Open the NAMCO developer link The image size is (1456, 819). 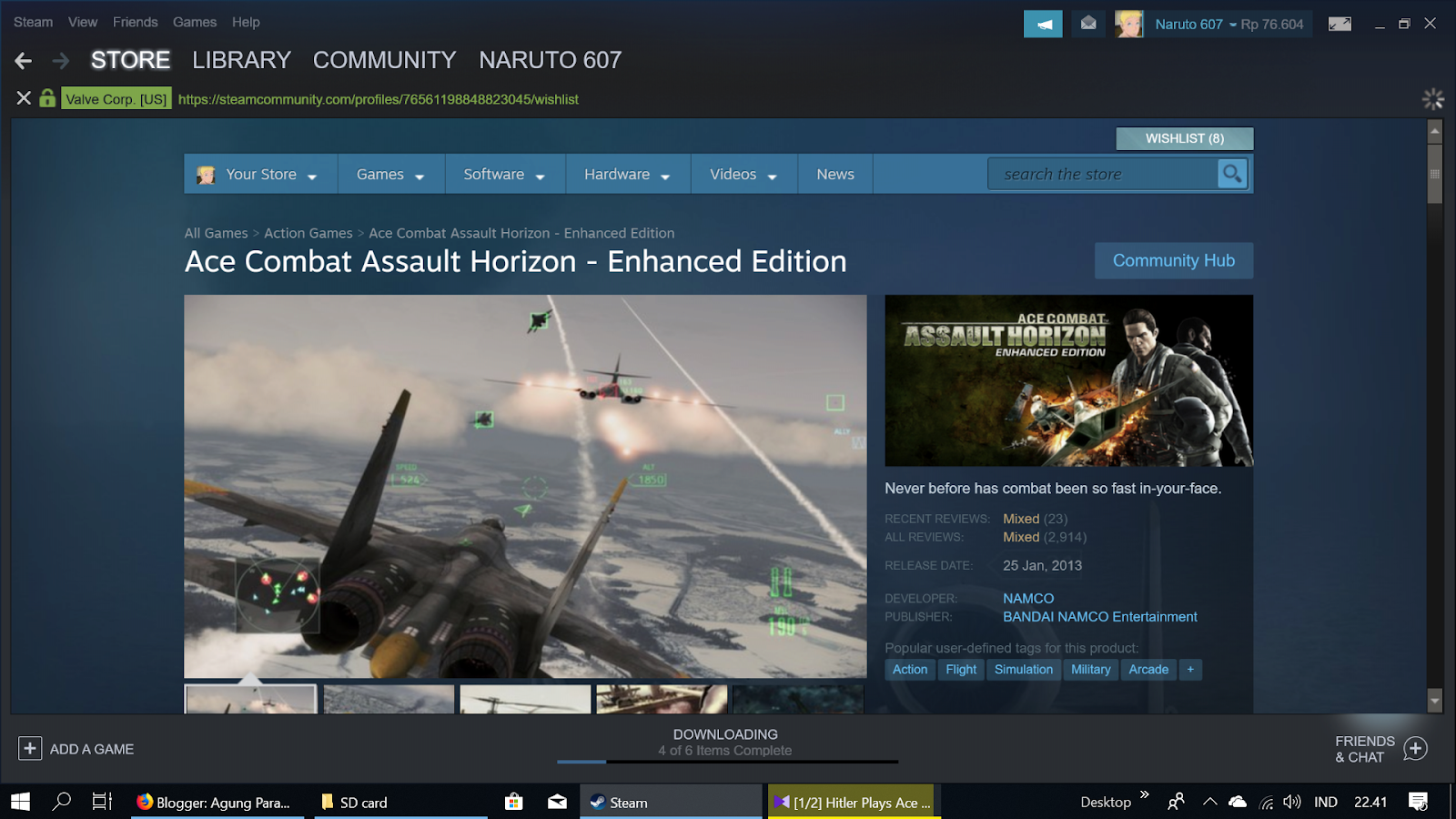(1028, 598)
